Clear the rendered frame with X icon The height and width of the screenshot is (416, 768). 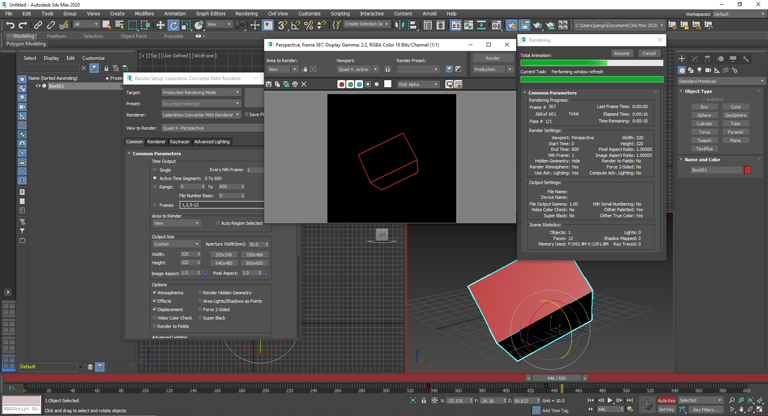click(x=304, y=85)
